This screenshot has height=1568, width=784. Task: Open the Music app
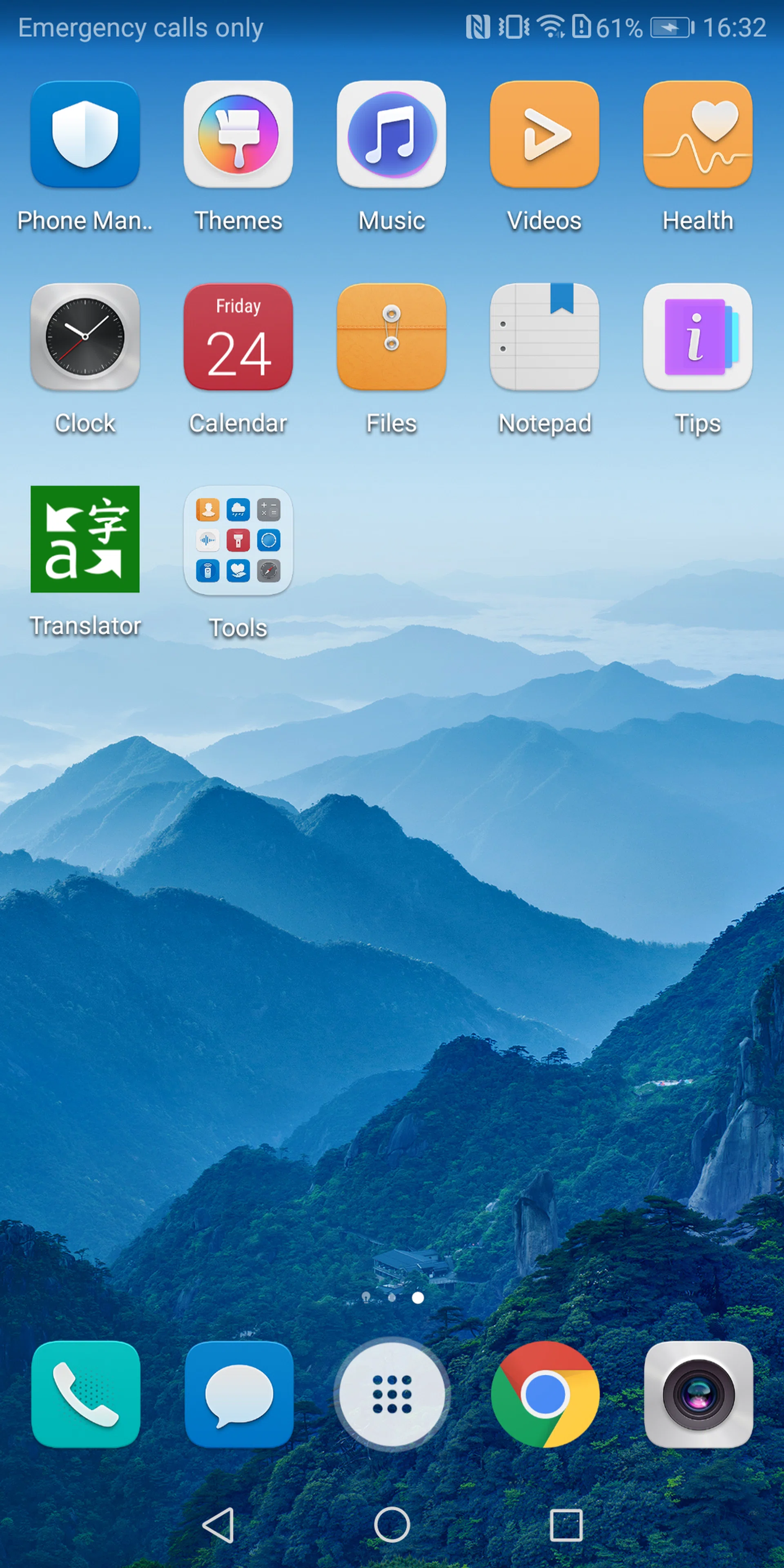click(x=392, y=134)
